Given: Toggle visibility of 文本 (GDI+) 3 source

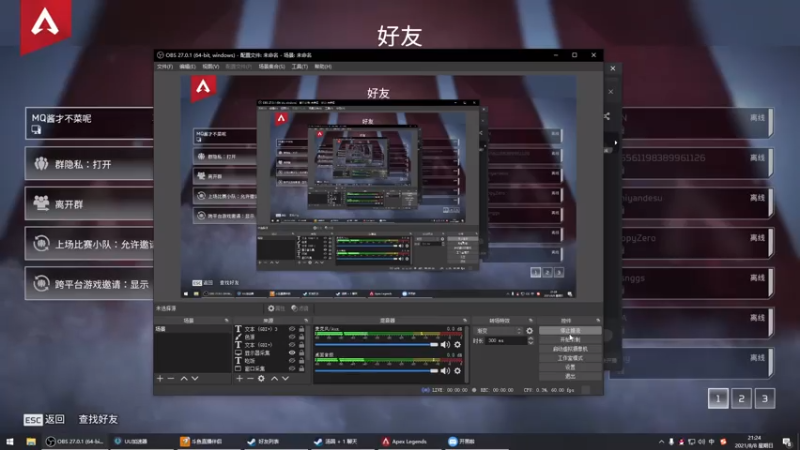Looking at the screenshot, I should tap(292, 329).
